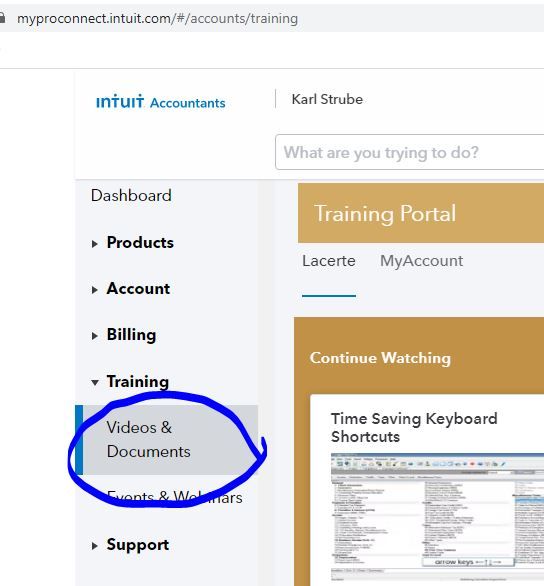
Task: Select Events & Webinars under Training
Action: point(174,497)
